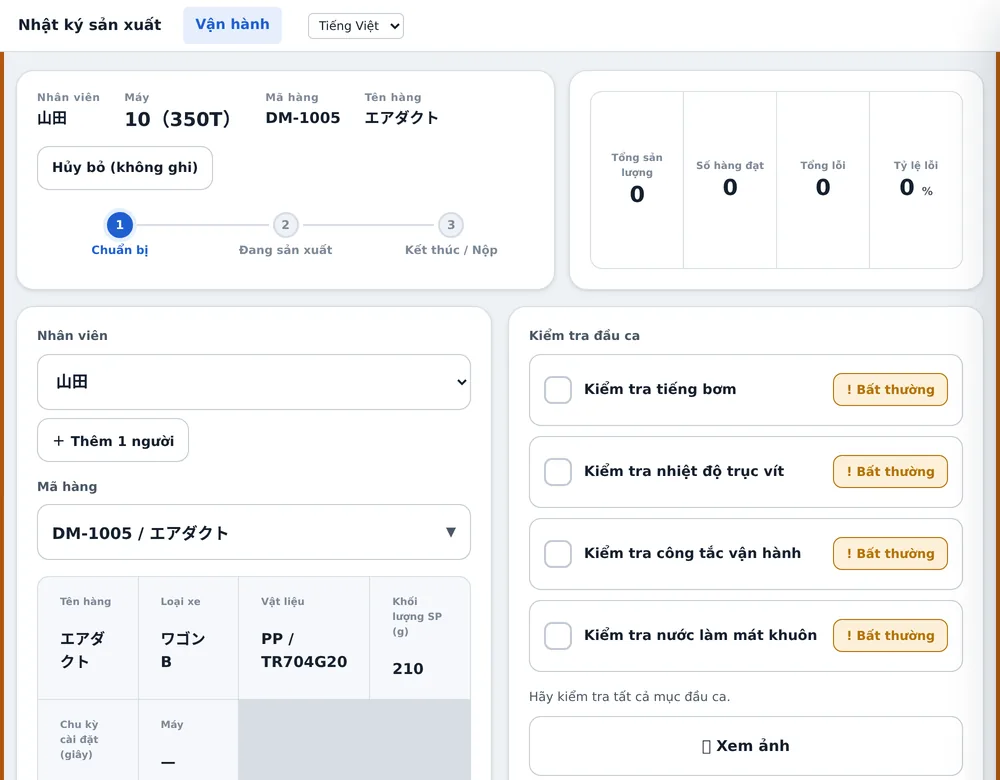Click the Máy cell with dash value
The height and width of the screenshot is (780, 1000).
(188, 740)
